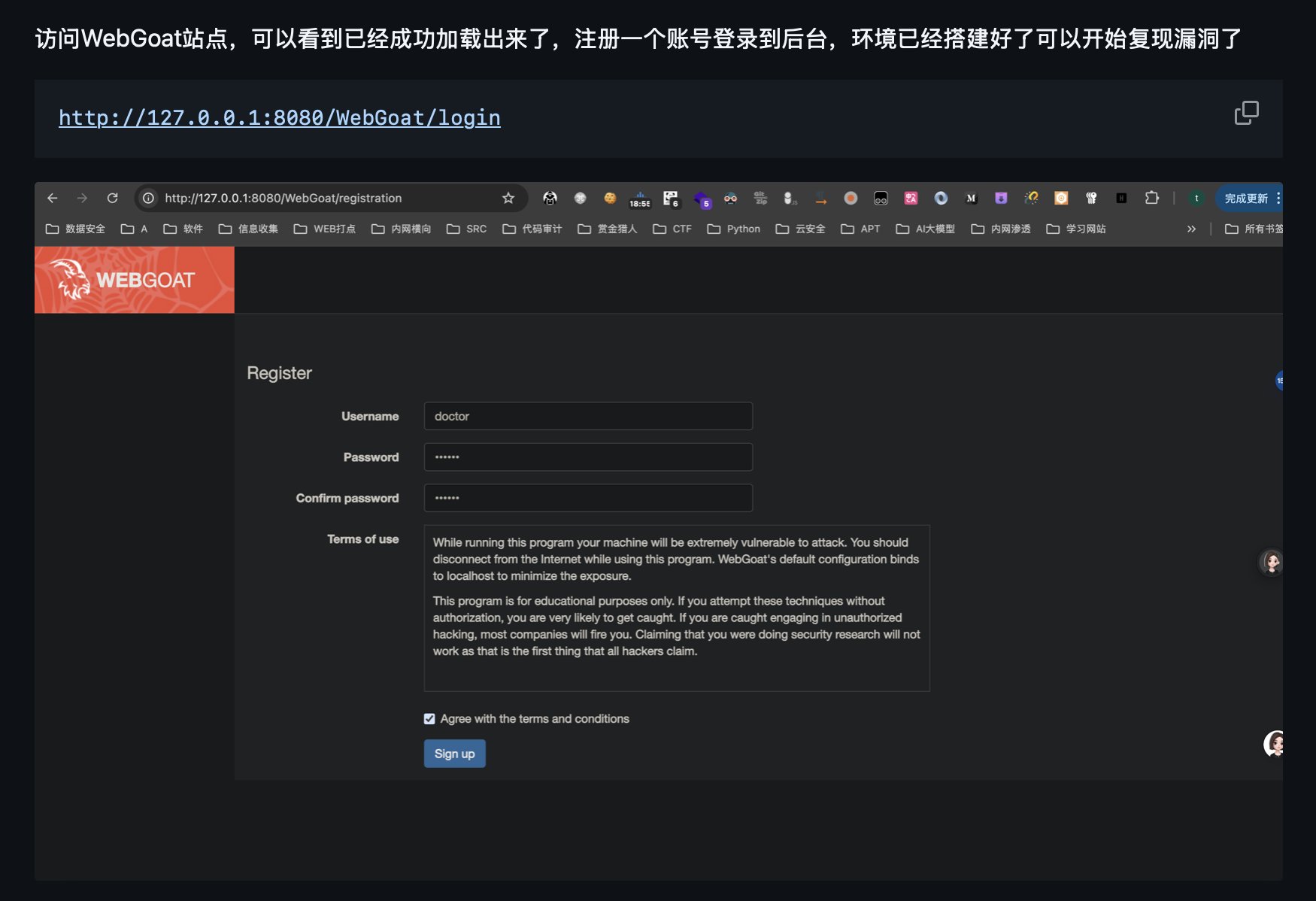Reload the WebGoat registration page

click(x=112, y=198)
